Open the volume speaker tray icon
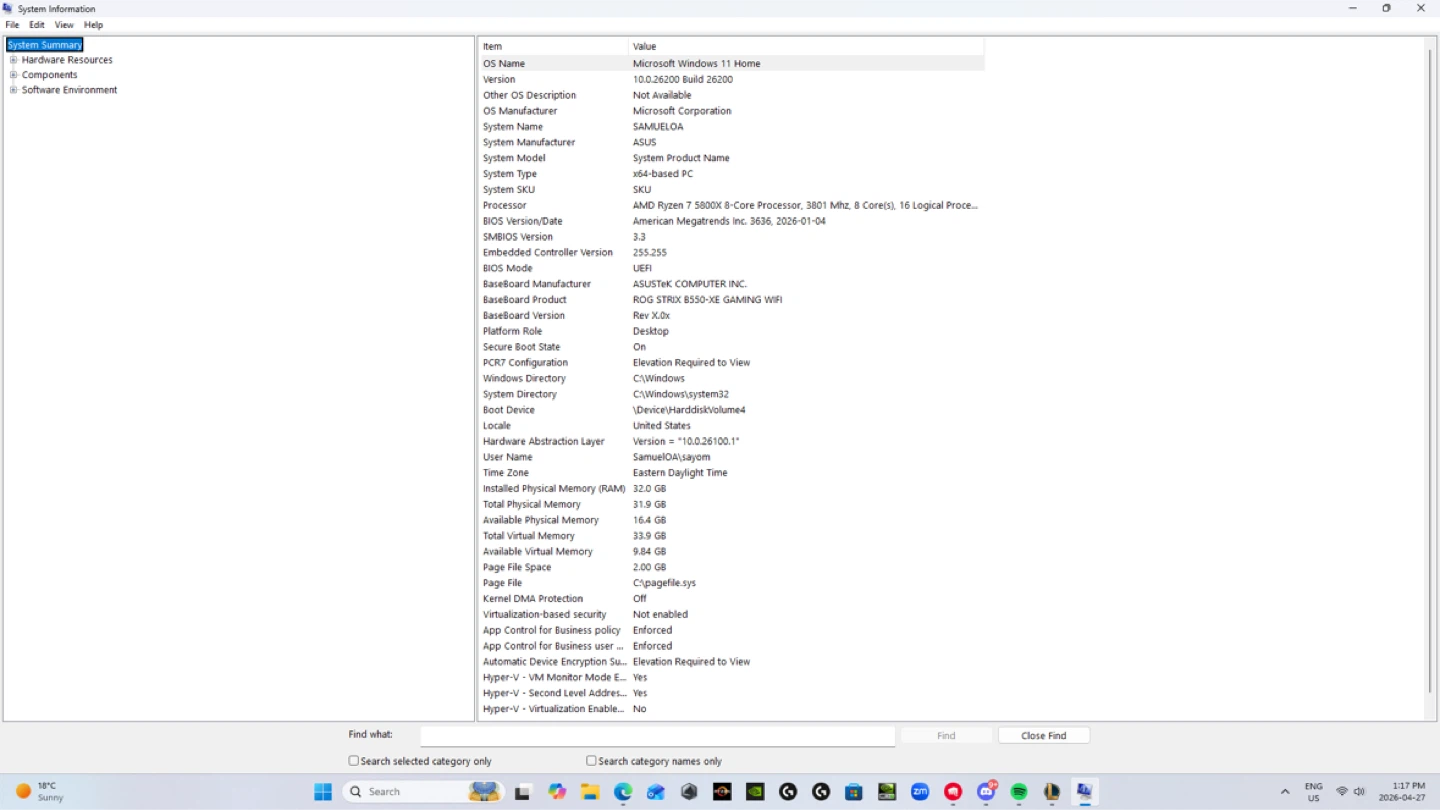This screenshot has width=1440, height=810. 1359,792
